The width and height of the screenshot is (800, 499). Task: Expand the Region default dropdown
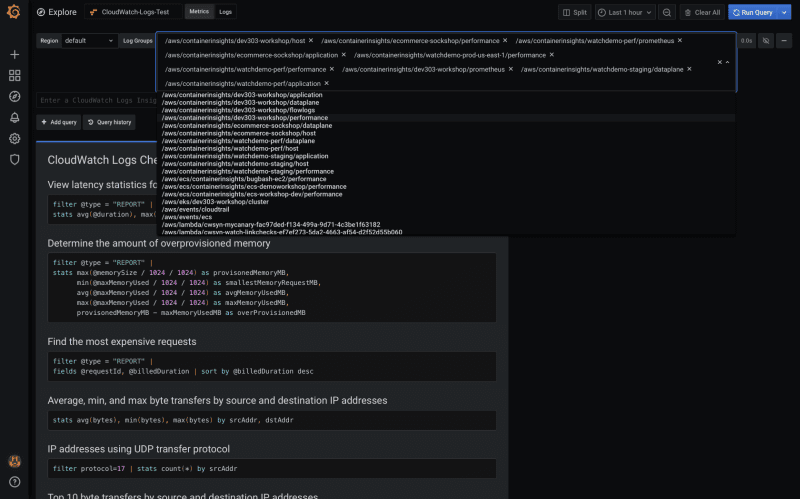[89, 41]
